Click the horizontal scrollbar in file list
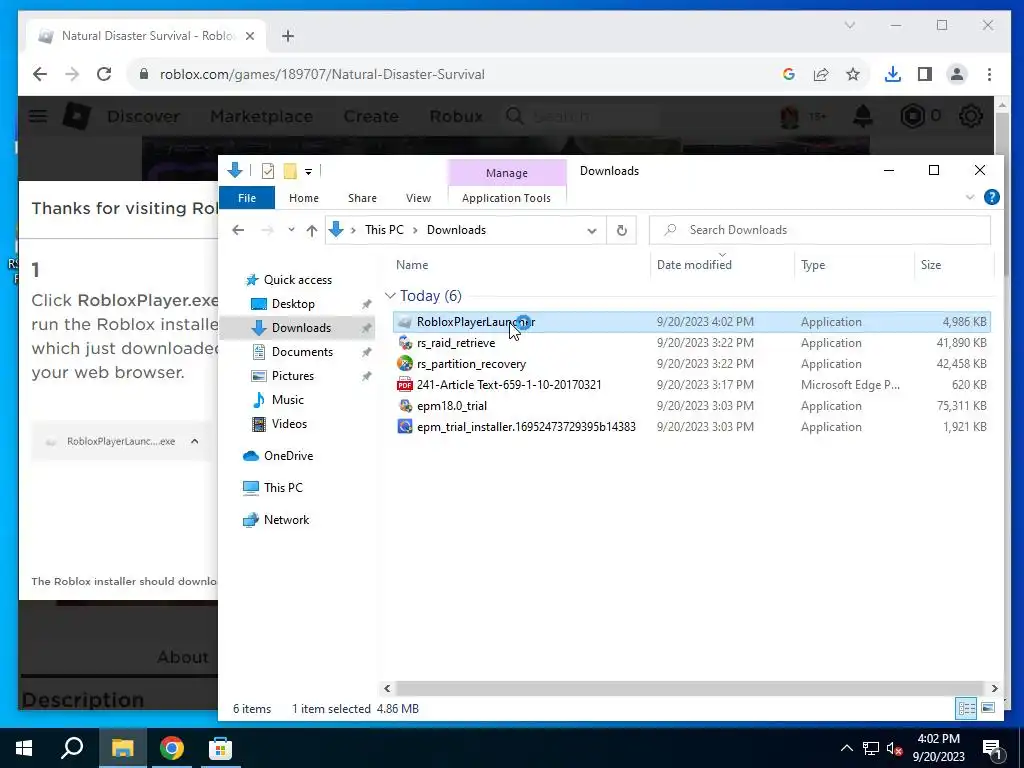 690,688
